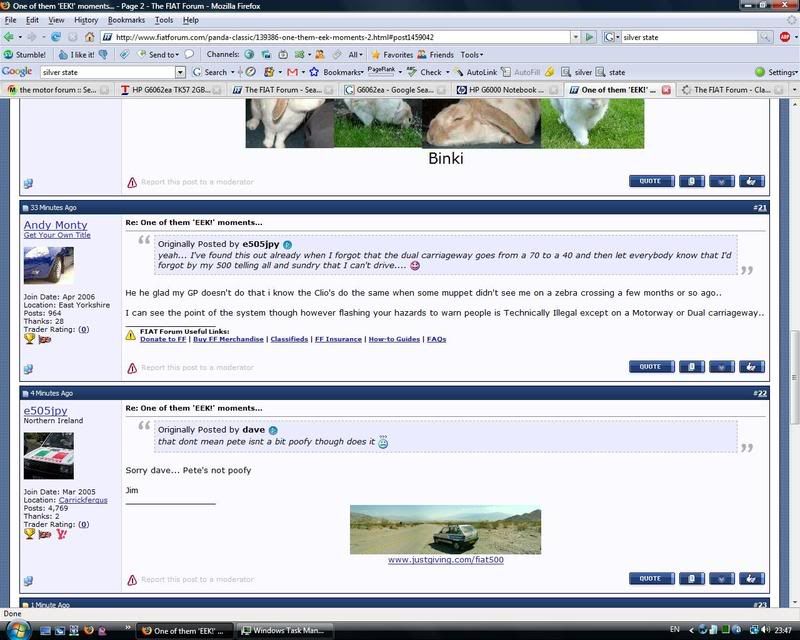The height and width of the screenshot is (640, 800).
Task: Click the 'I like it!' thumbs-up
Action: [77, 55]
